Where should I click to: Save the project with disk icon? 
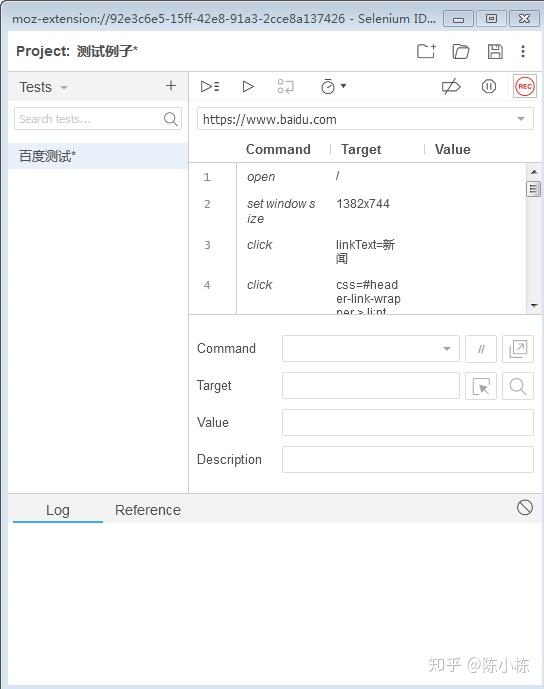point(495,51)
